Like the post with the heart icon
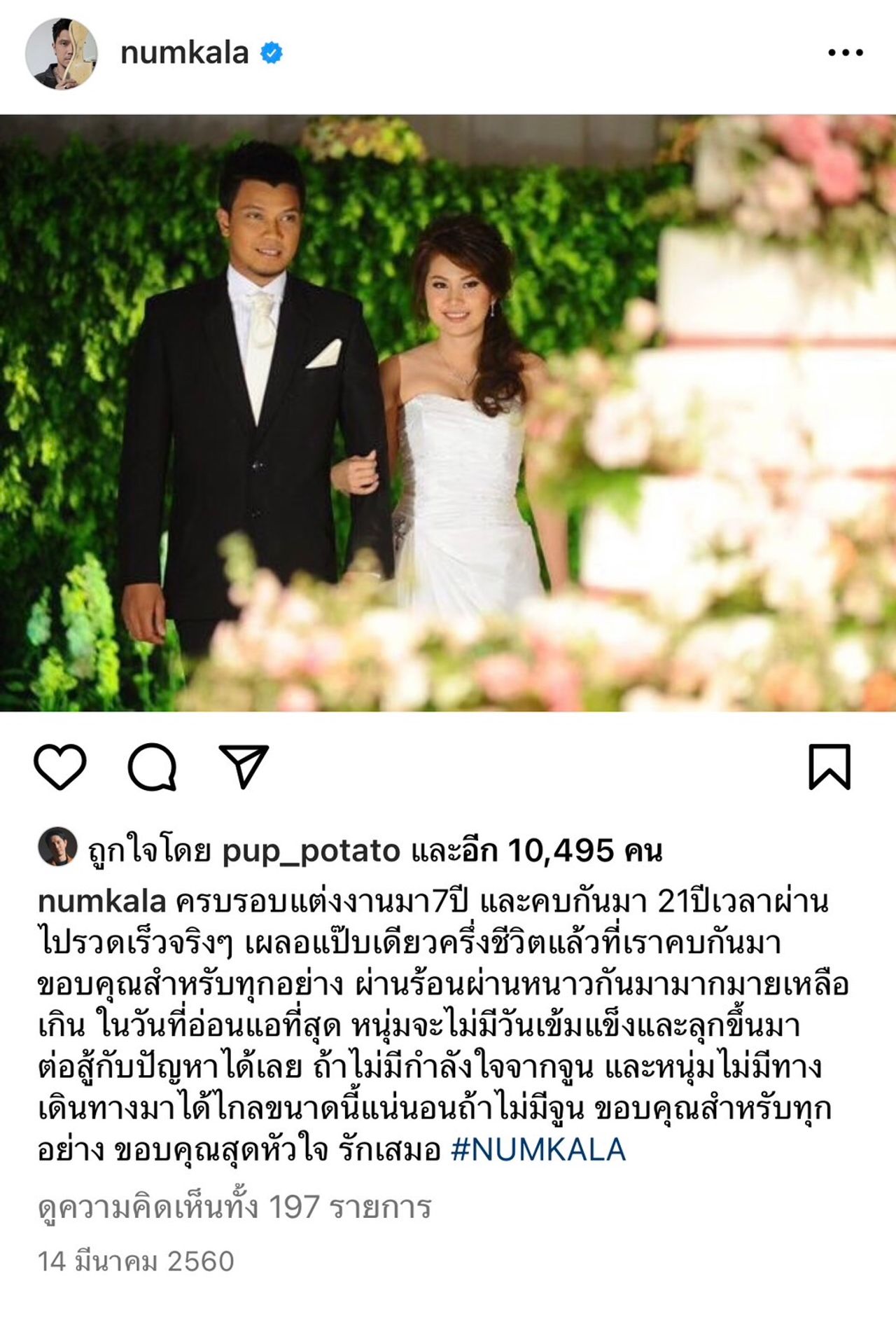The image size is (896, 1330). click(x=60, y=767)
